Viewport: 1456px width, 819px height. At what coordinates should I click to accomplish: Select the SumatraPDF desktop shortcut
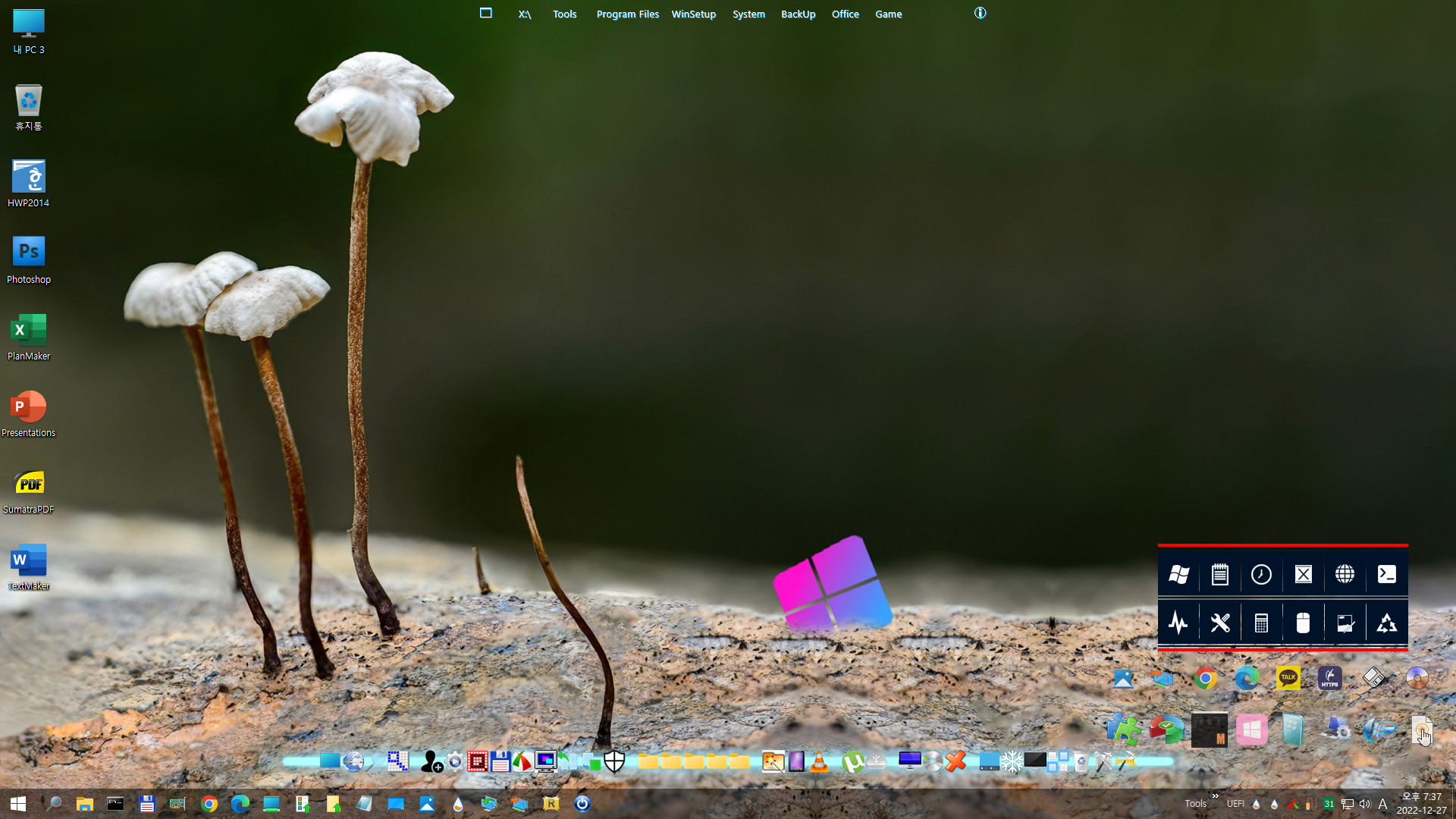29,490
